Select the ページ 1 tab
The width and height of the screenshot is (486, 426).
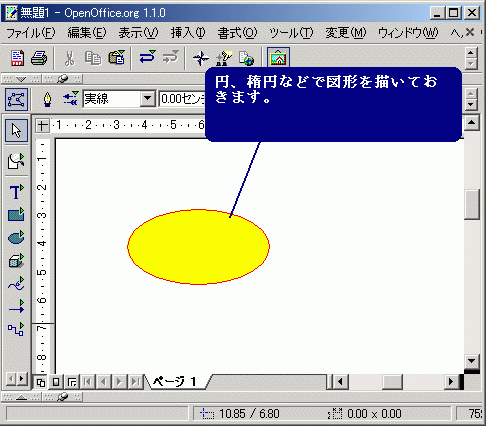tap(175, 381)
